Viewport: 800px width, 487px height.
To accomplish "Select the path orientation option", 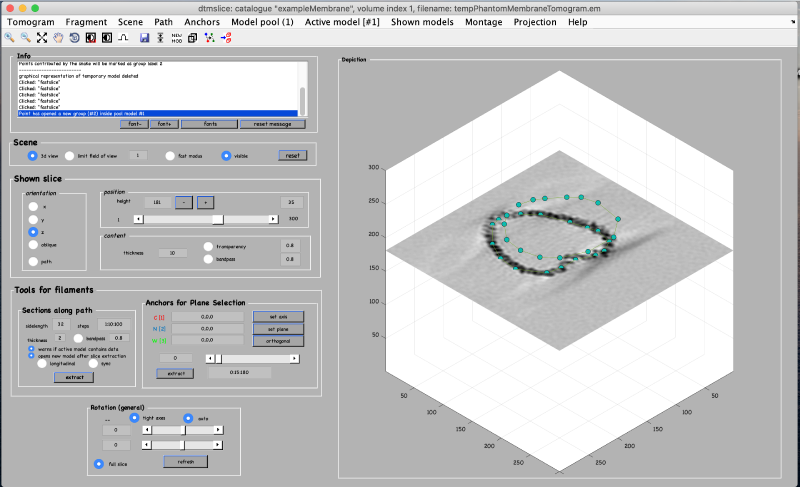I will point(33,261).
